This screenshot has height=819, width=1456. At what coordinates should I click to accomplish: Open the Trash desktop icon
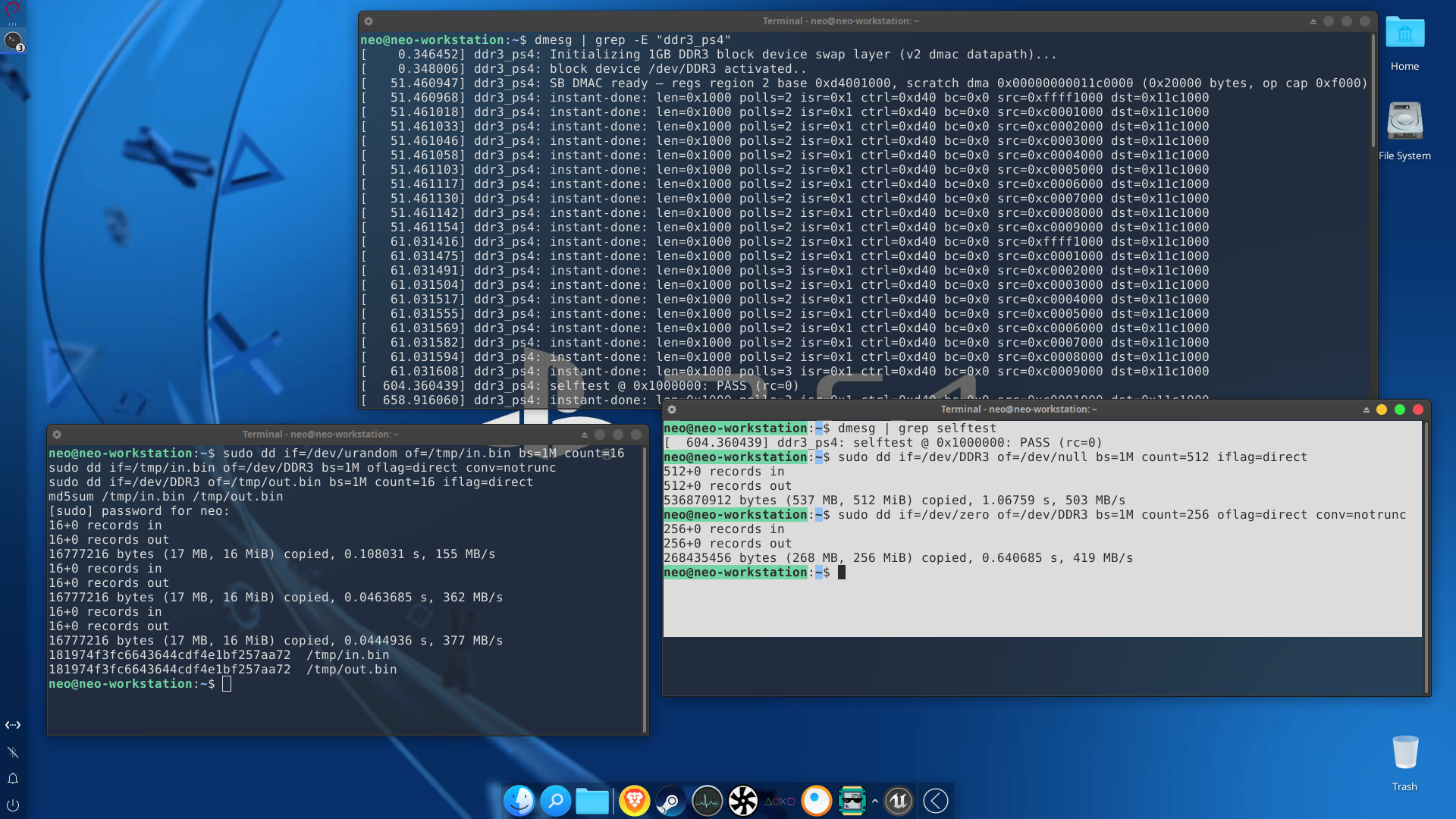pos(1404,763)
